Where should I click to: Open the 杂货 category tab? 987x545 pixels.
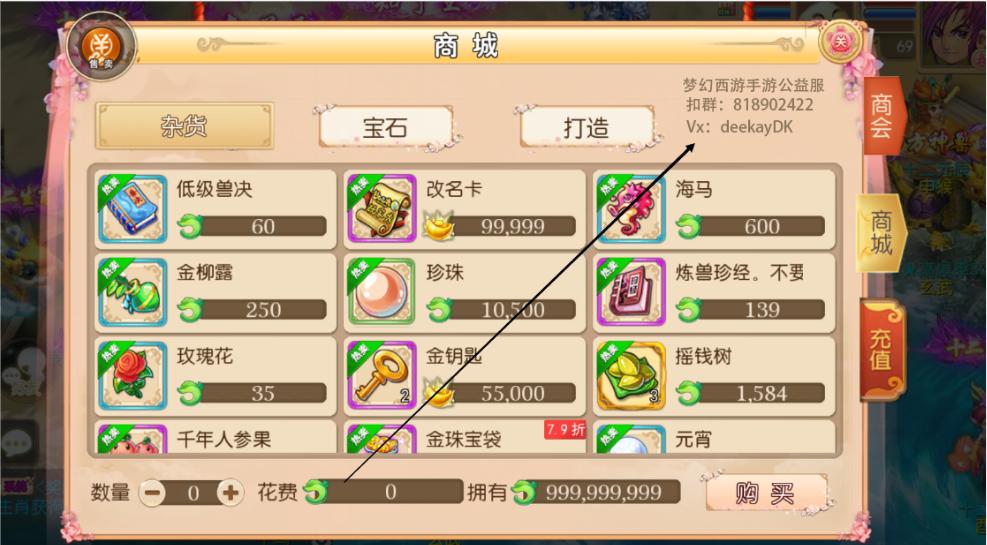point(184,126)
